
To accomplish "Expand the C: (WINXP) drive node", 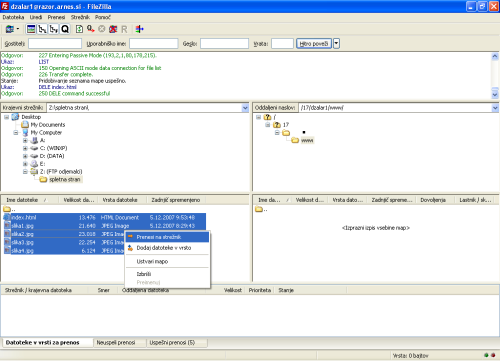I will click(25, 148).
